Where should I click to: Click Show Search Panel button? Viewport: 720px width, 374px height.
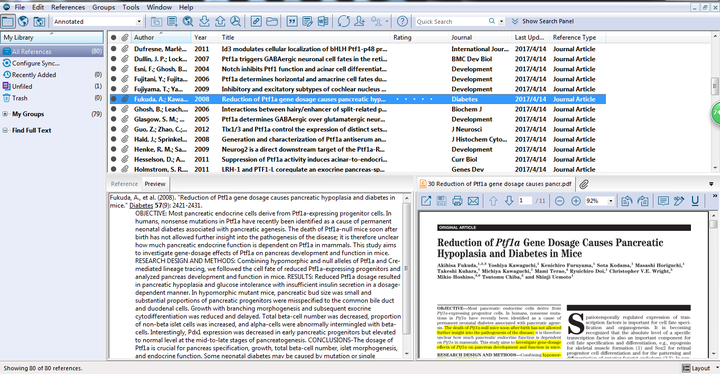click(x=543, y=21)
